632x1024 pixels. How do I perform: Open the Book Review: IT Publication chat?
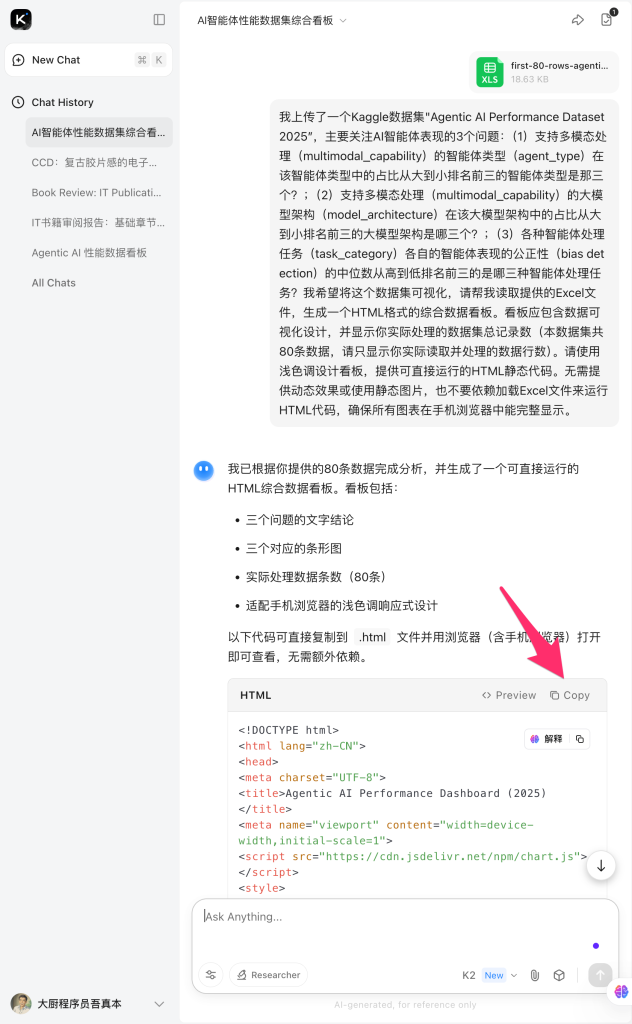click(95, 192)
